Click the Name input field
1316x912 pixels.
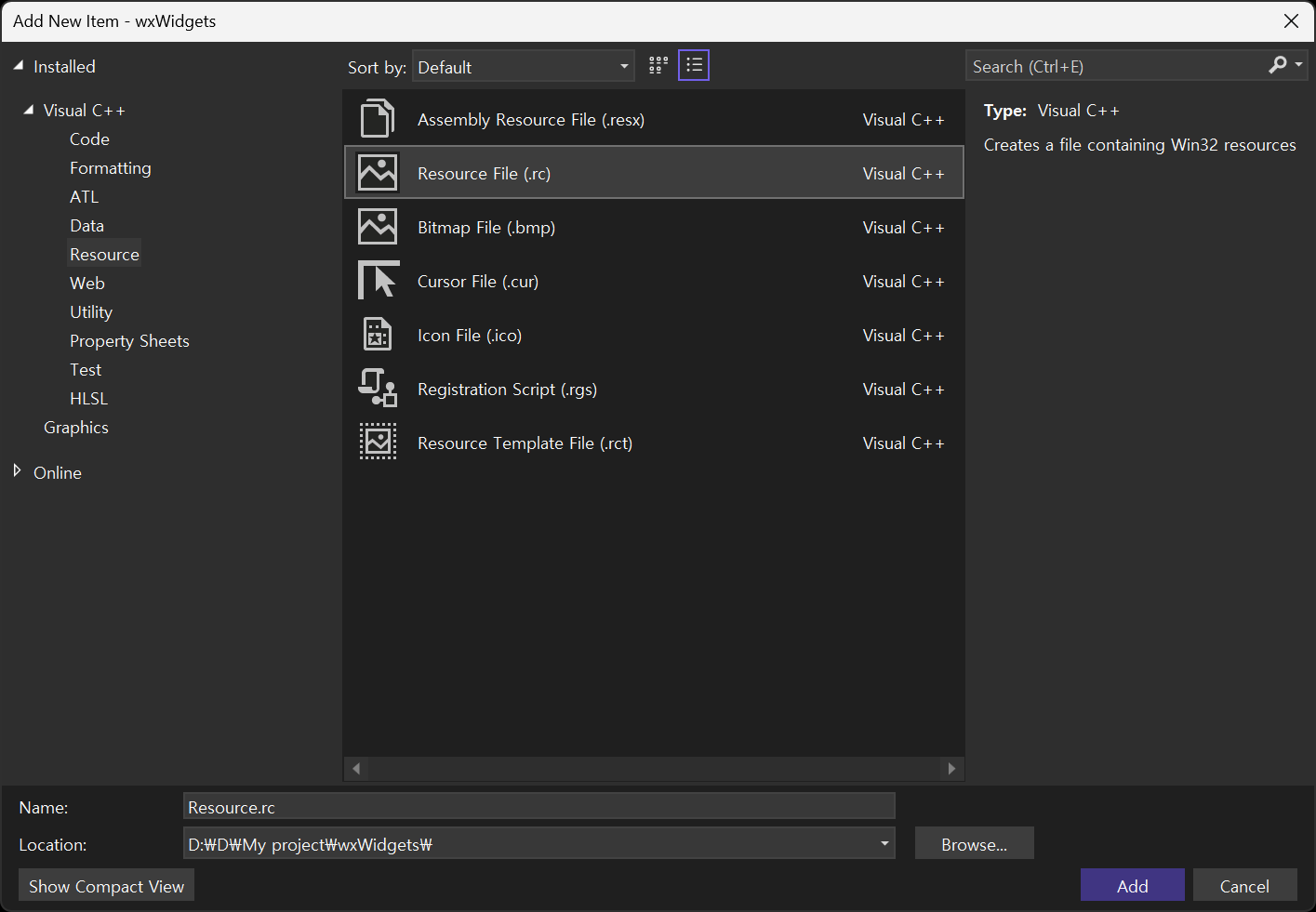click(539, 806)
